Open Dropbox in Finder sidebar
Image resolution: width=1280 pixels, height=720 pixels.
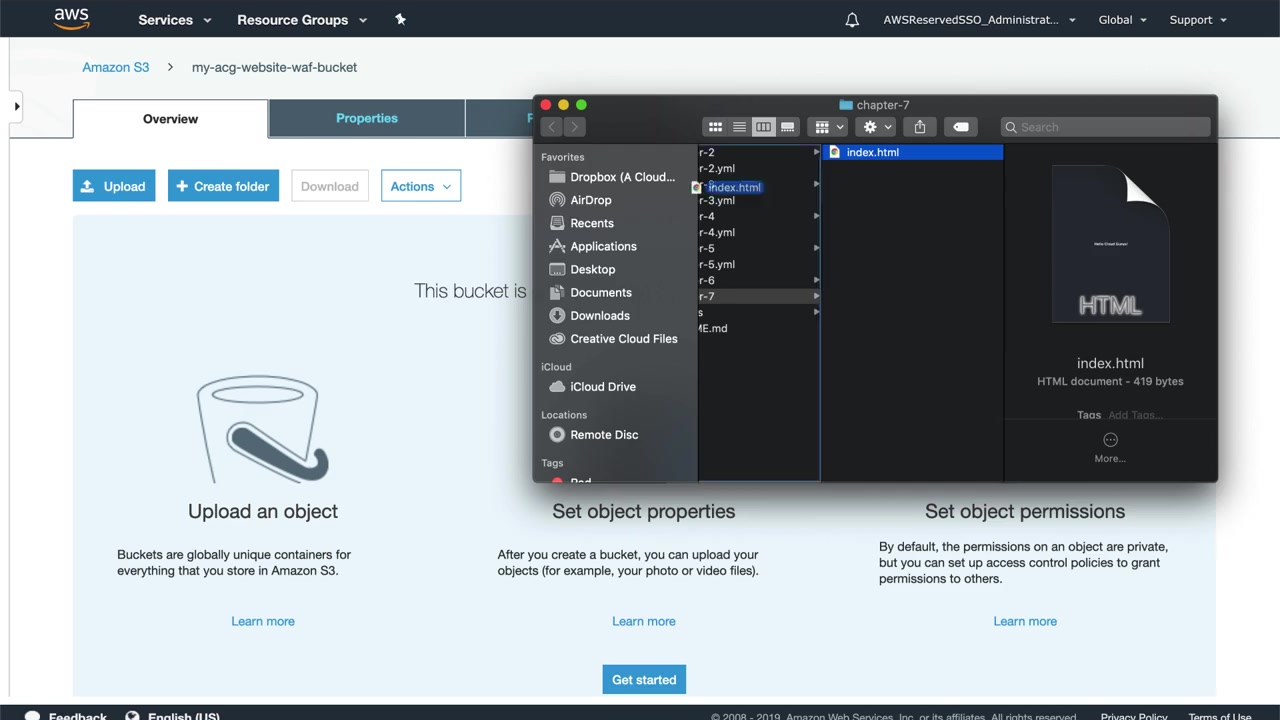(611, 177)
